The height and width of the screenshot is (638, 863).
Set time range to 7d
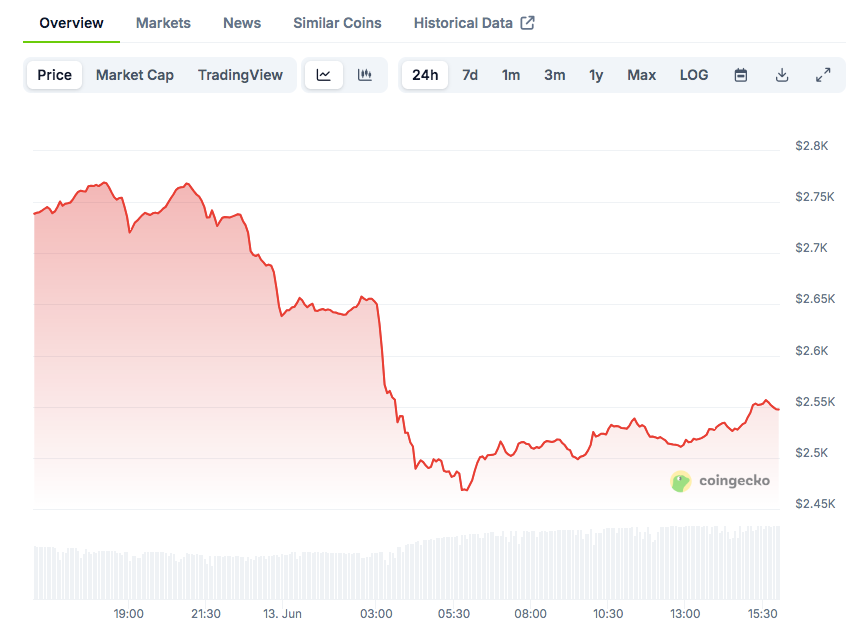pos(470,75)
